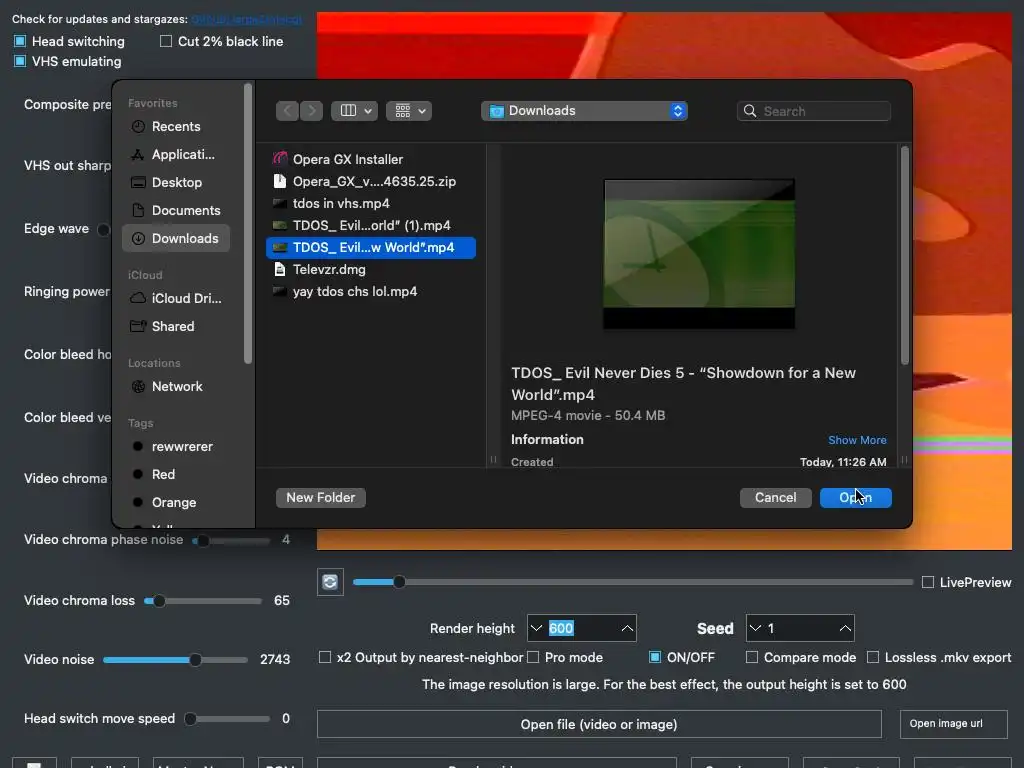Adjust the Head switch move speed slider
Viewport: 1024px width, 768px height.
point(227,719)
